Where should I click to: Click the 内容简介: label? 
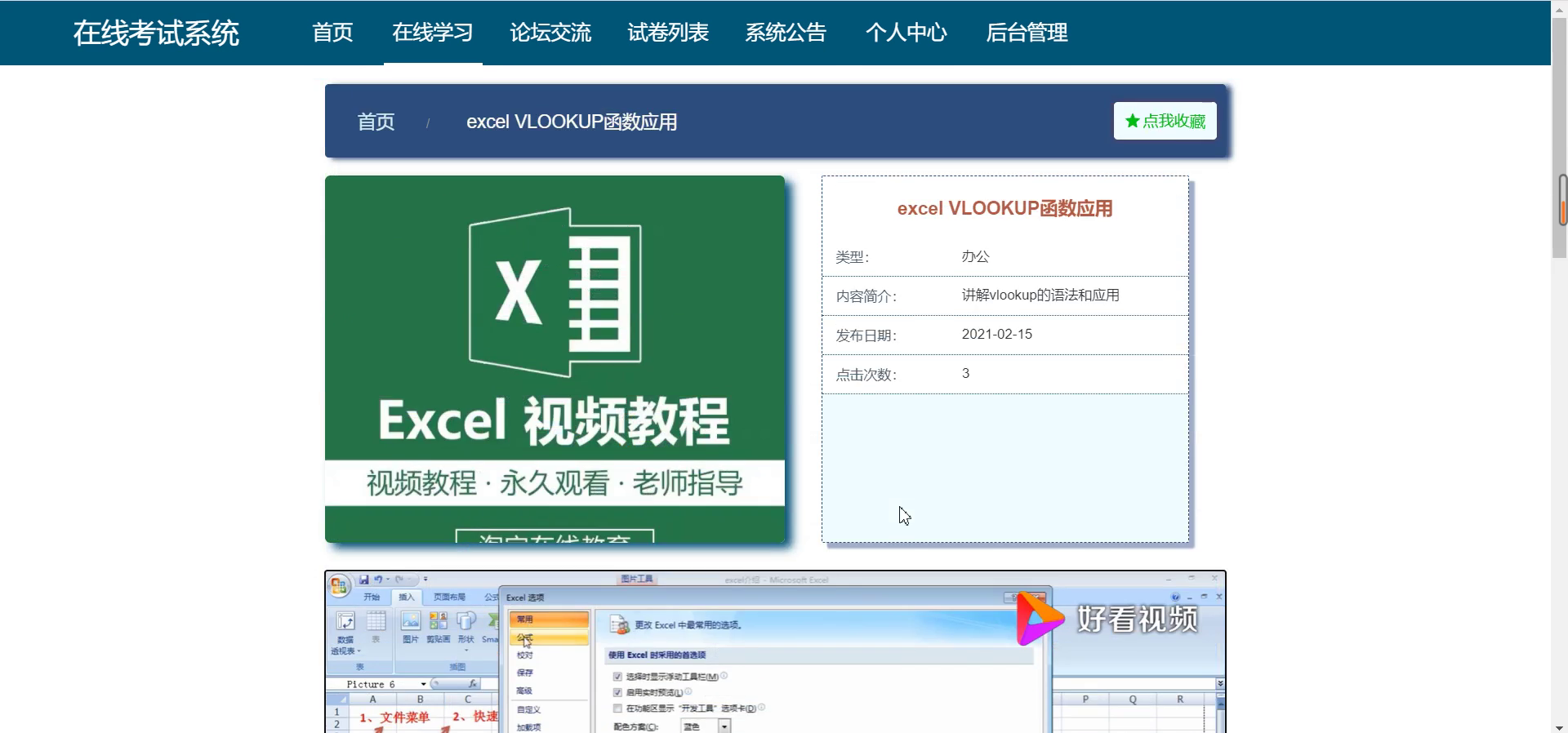(x=866, y=296)
